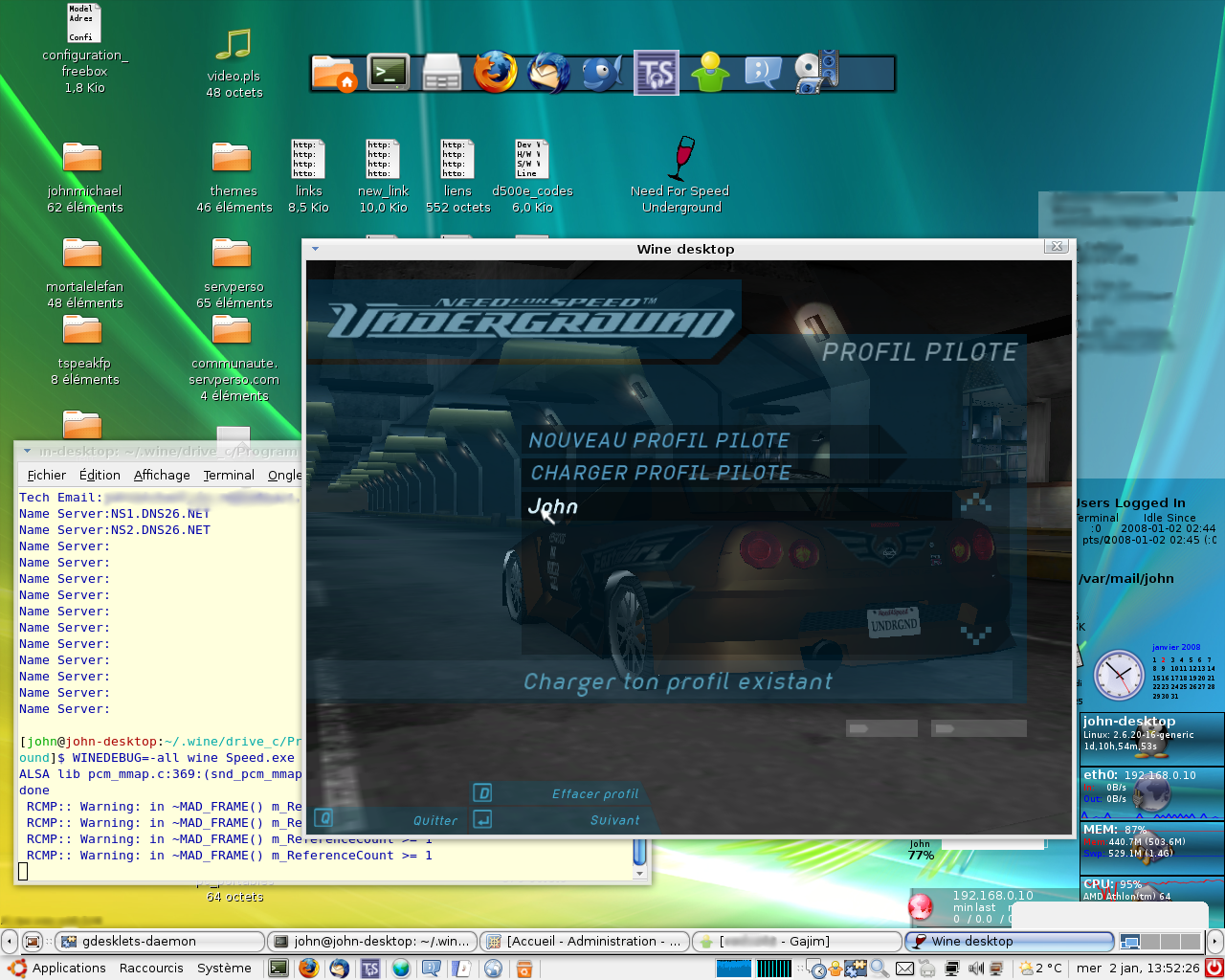This screenshot has width=1225, height=980.
Task: Open the mortalelefan folder
Action: 83,274
